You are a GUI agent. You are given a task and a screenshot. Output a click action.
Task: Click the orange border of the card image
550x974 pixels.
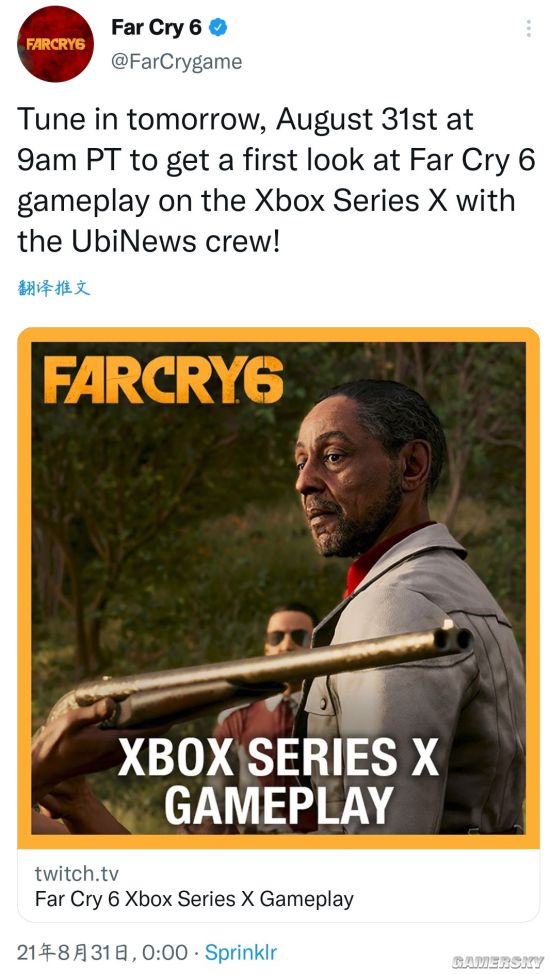[x=278, y=334]
